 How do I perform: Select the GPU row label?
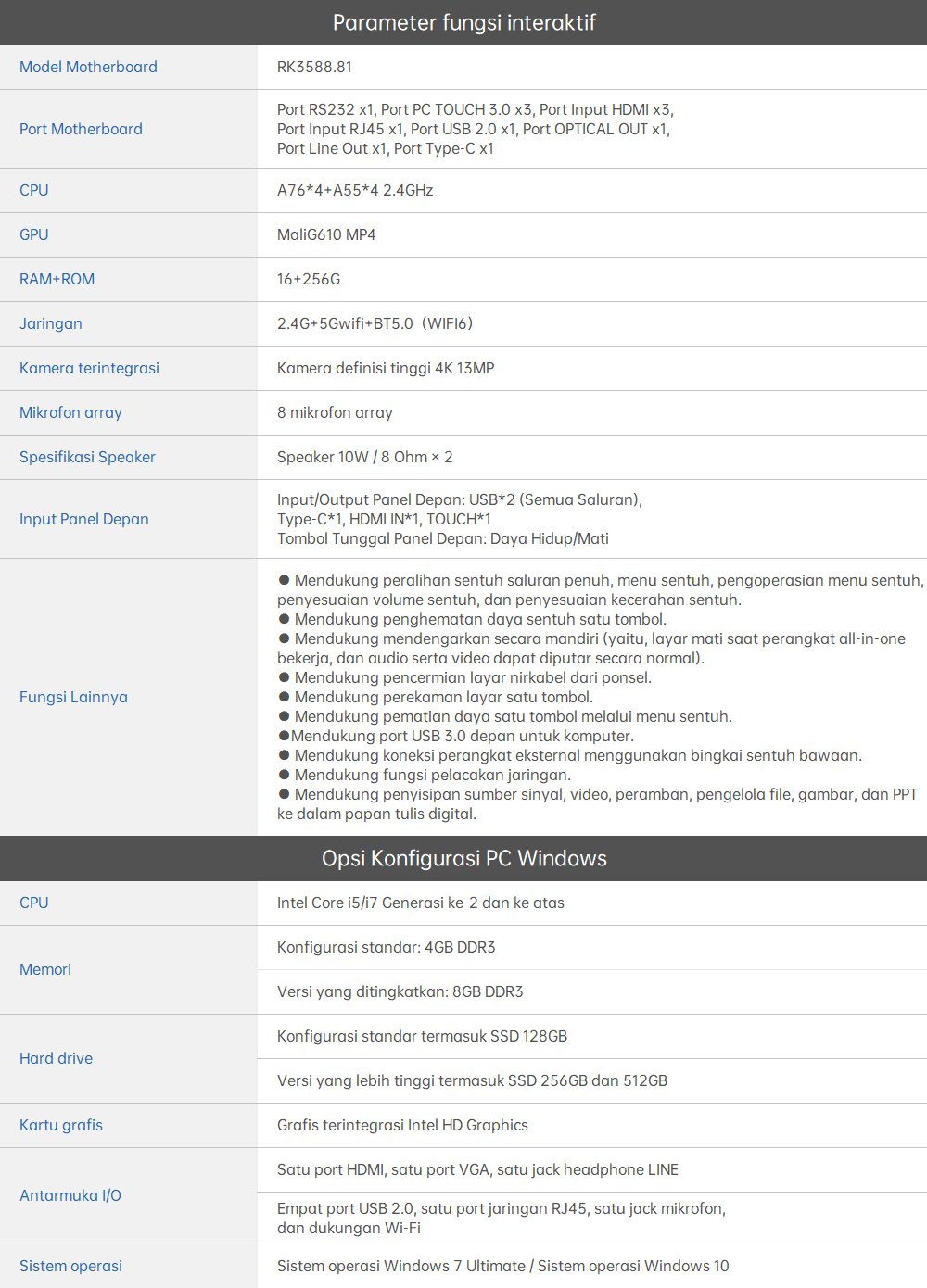pyautogui.click(x=34, y=234)
